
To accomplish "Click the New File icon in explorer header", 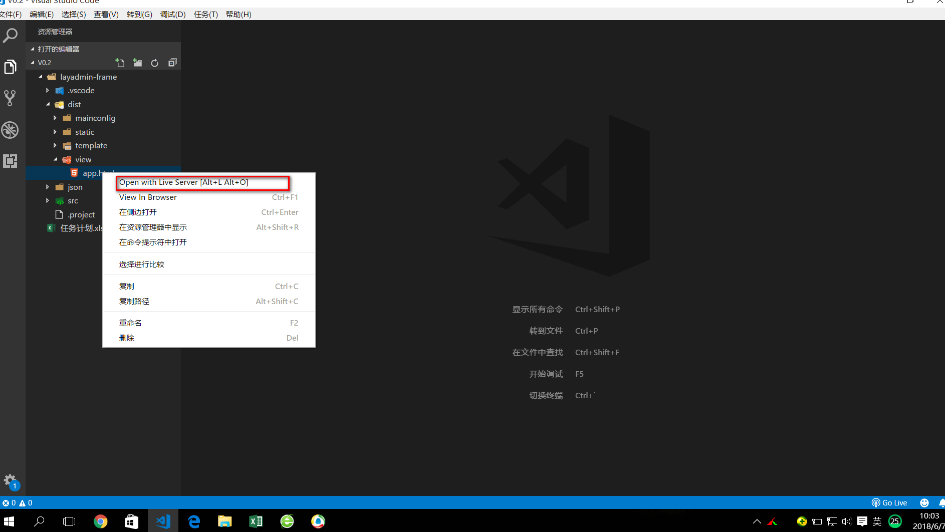I will [x=120, y=63].
